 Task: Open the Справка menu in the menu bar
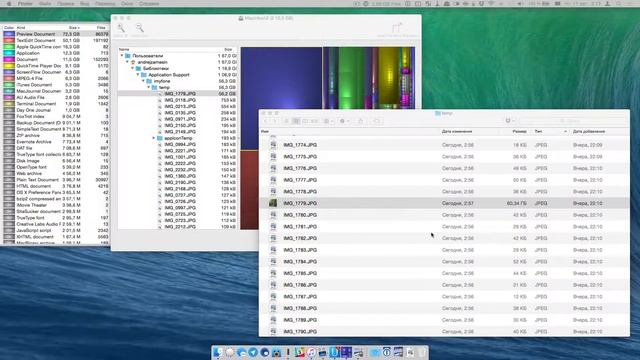tap(149, 4)
